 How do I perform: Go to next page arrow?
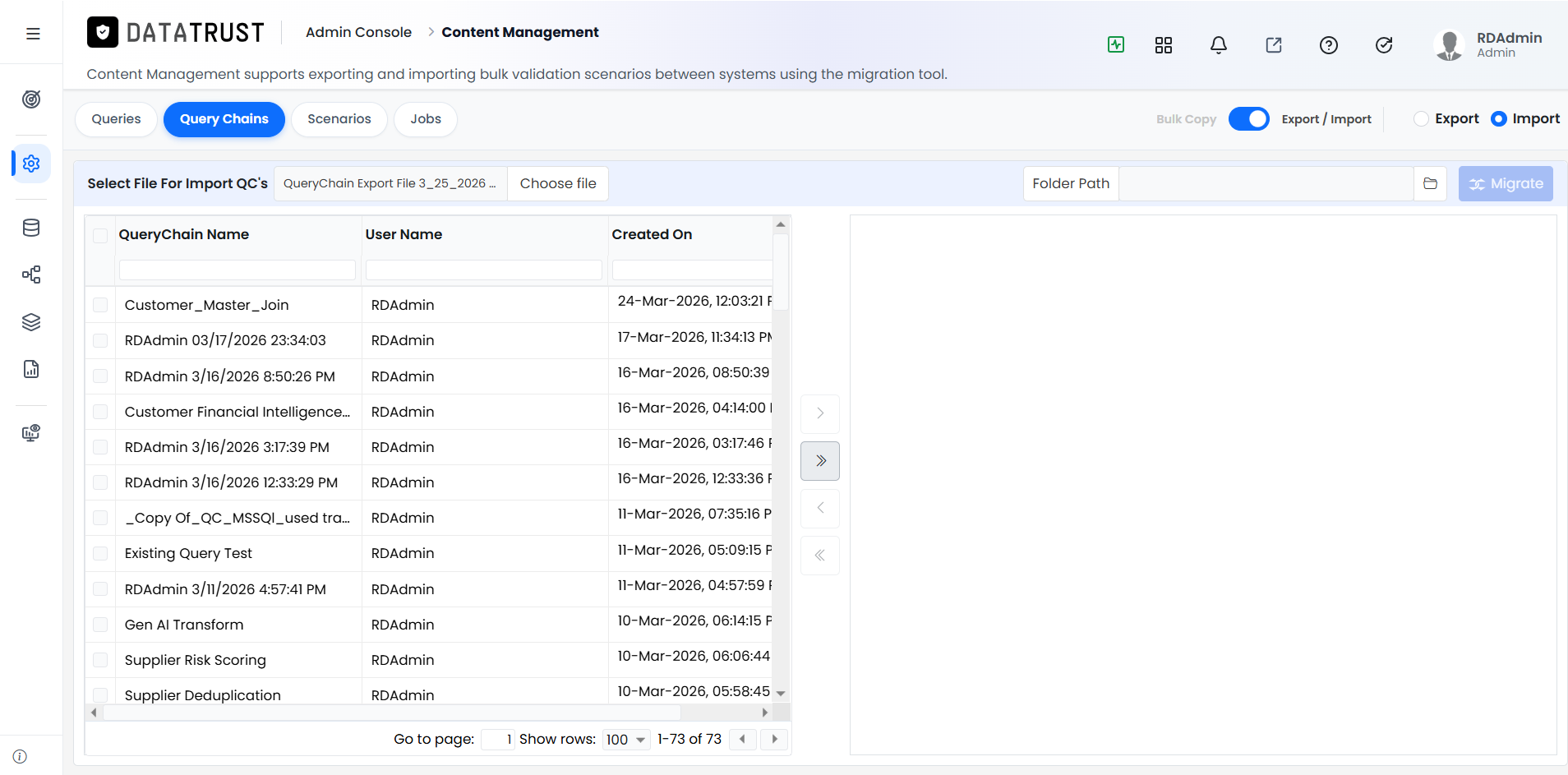tap(774, 739)
